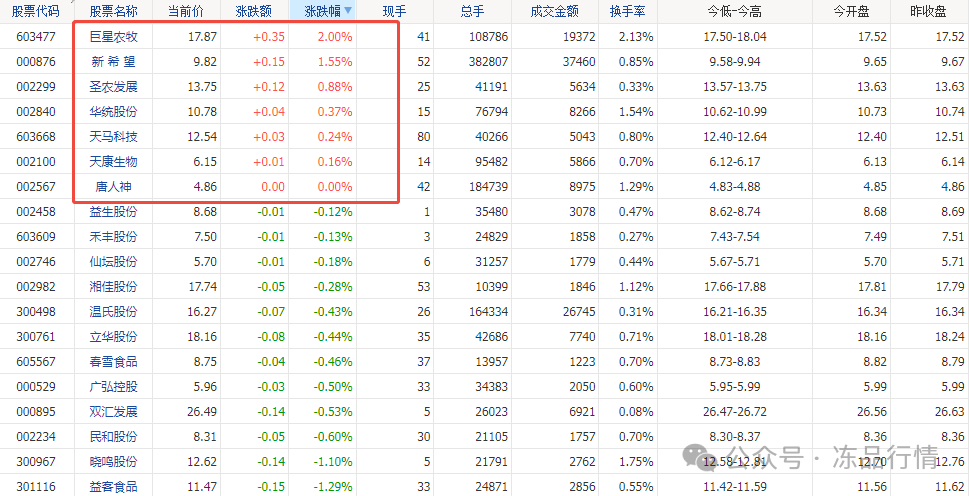Select stock code 002299
Viewport: 969px width, 496px height.
click(x=36, y=87)
